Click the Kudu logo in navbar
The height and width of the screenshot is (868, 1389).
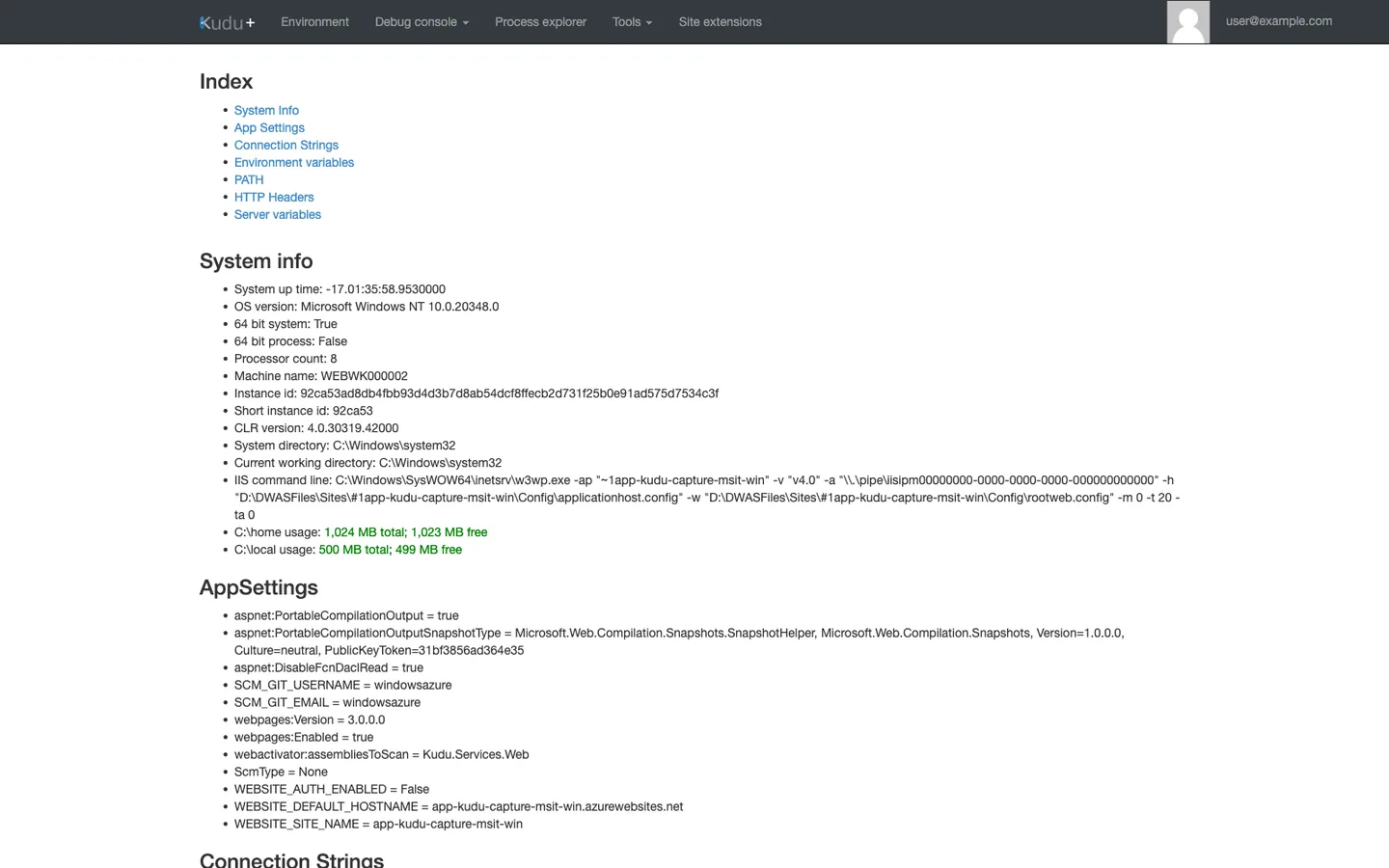(227, 22)
